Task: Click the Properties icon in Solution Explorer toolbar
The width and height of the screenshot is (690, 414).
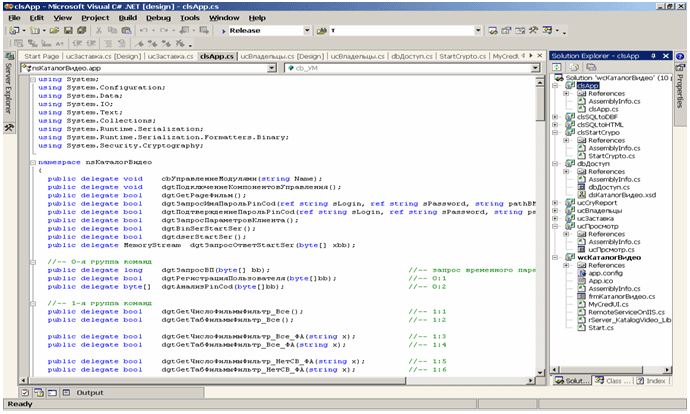Action: (591, 67)
